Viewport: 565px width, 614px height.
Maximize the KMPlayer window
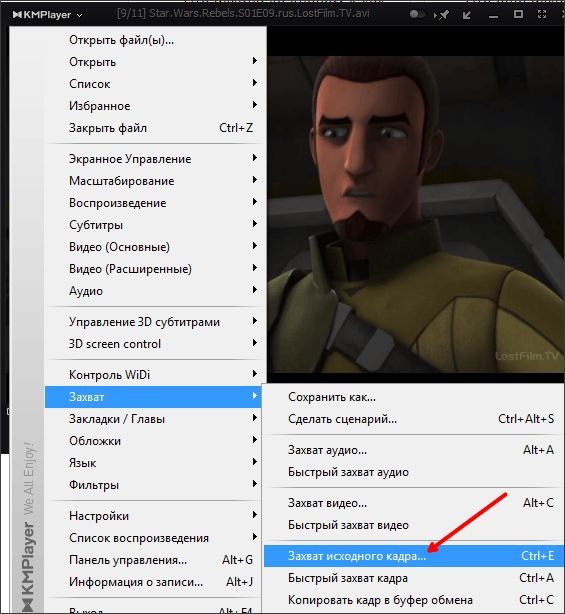coord(518,14)
